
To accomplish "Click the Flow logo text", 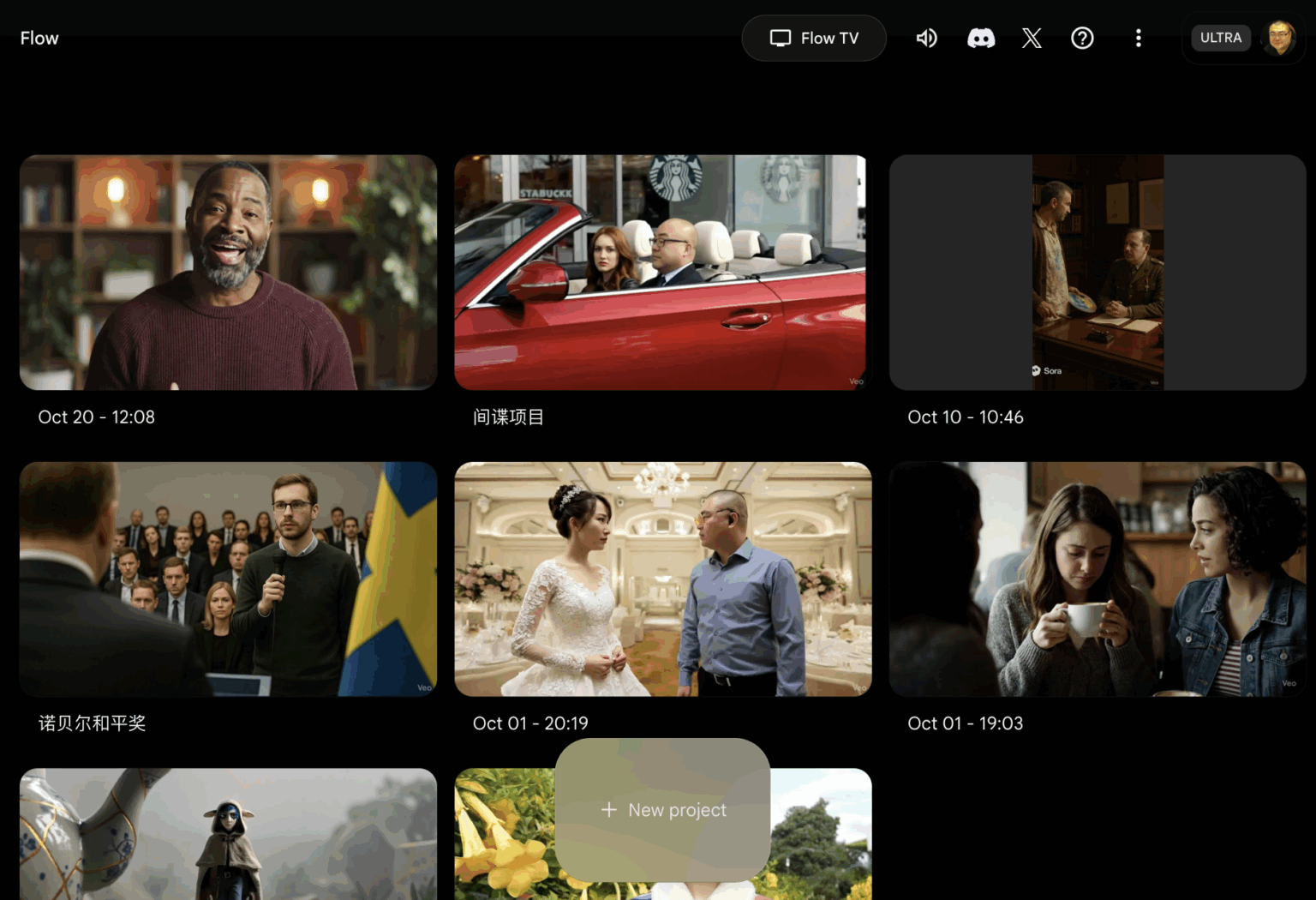I will pos(39,38).
